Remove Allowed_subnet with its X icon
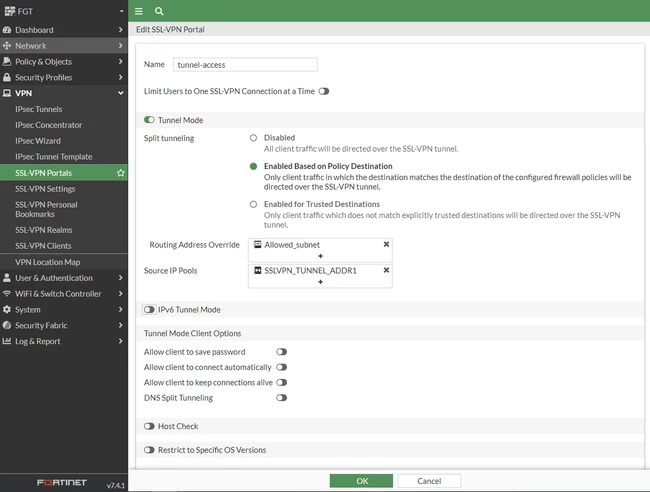Screen dimensions: 650x492 coord(386,245)
